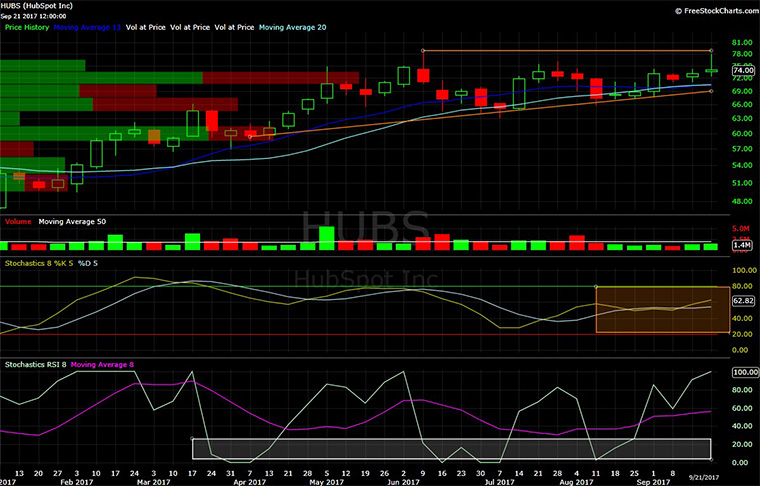Image resolution: width=760 pixels, height=486 pixels.
Task: Click 20.00 in the Stochastics %K panel axis
Action: 744,334
